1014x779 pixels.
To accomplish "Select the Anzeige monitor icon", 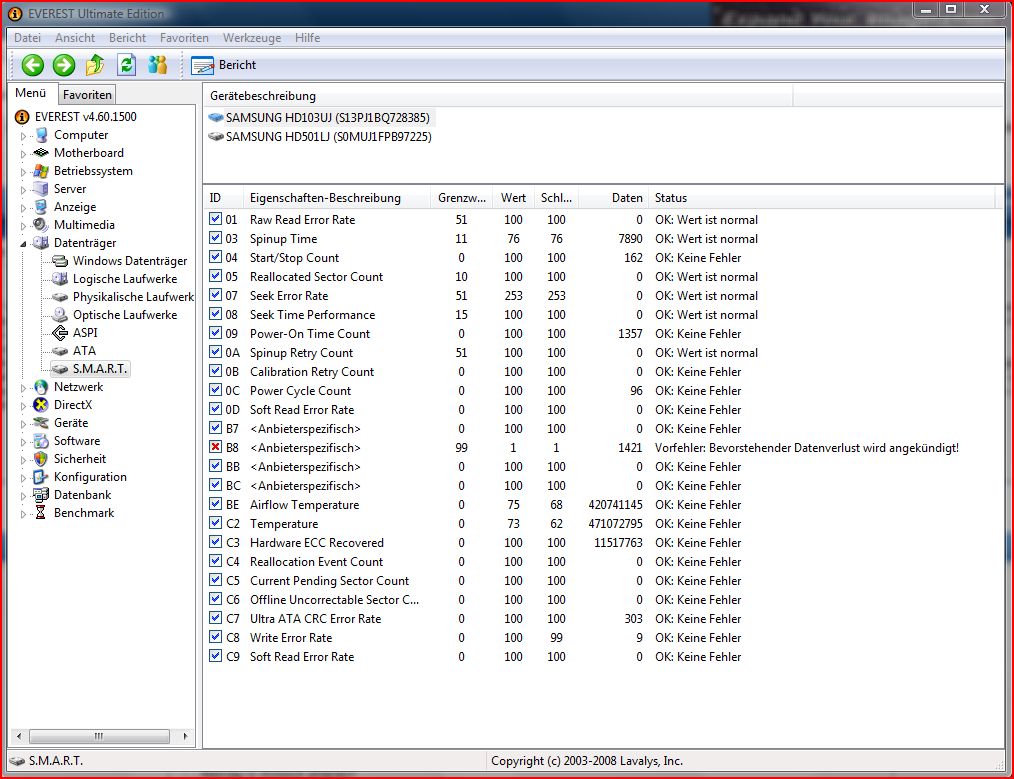I will [x=41, y=207].
